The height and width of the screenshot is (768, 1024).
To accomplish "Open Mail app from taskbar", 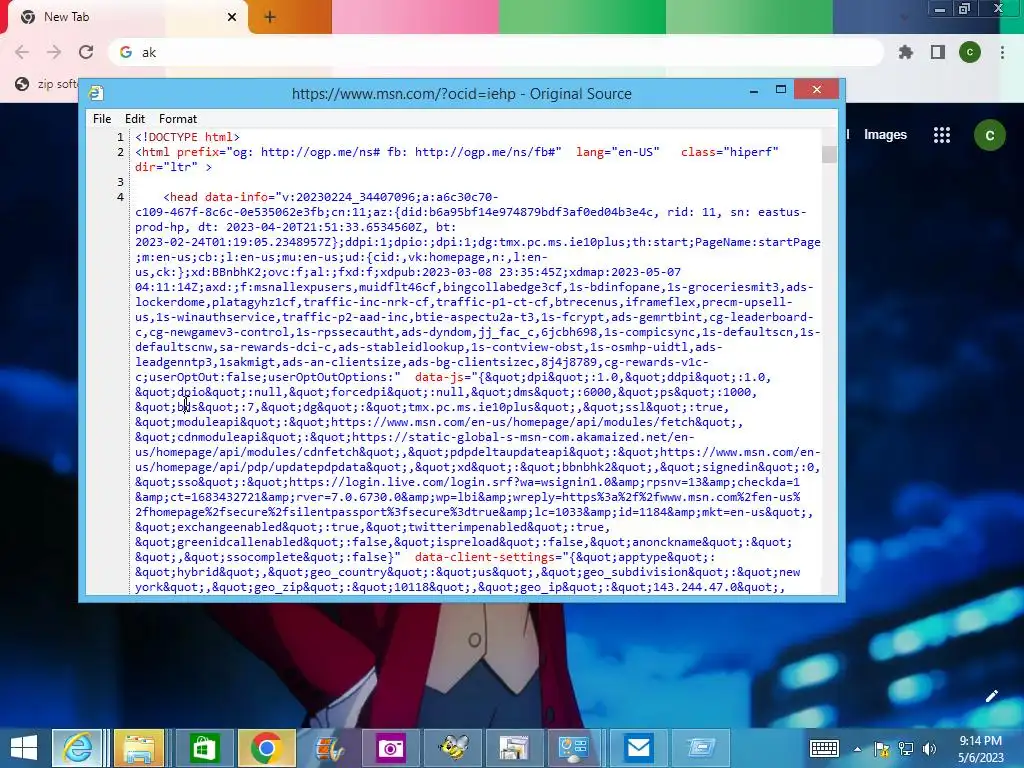I will coord(638,748).
